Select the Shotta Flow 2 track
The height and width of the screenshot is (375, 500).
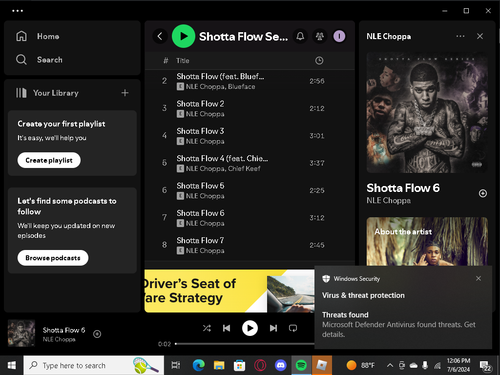(x=249, y=109)
